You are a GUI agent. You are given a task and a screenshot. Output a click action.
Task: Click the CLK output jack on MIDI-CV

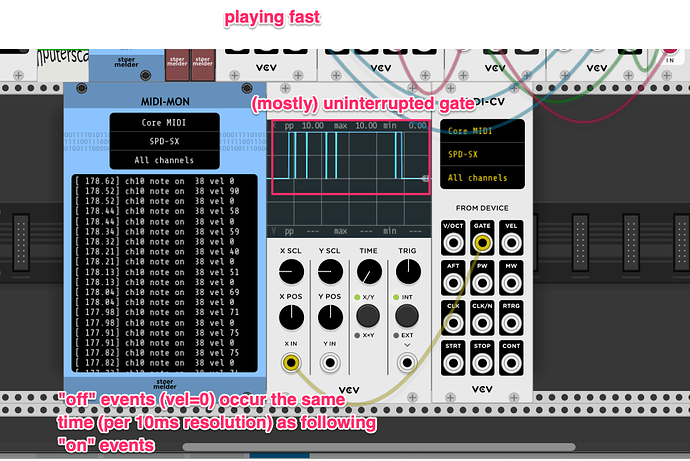click(453, 322)
